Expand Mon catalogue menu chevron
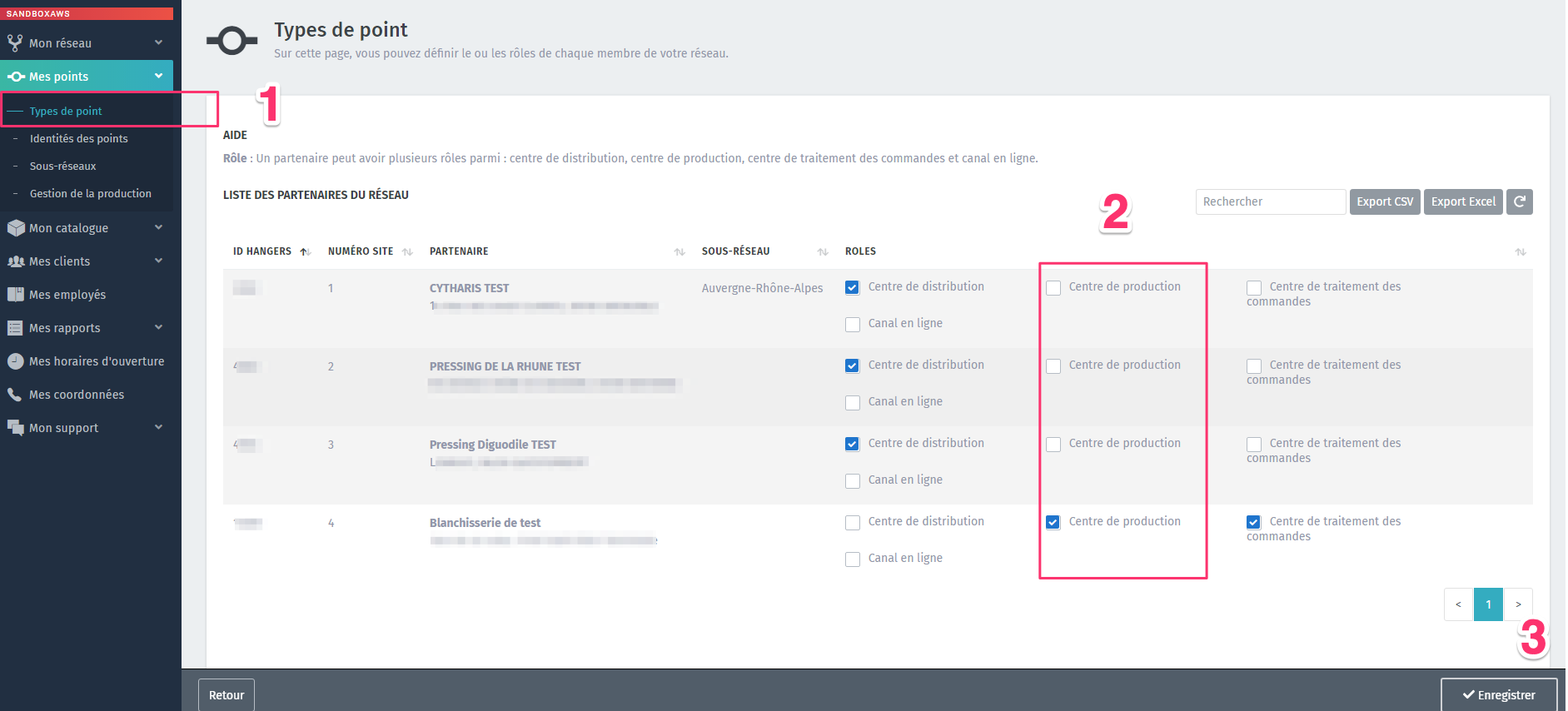The height and width of the screenshot is (711, 1568). pyautogui.click(x=159, y=227)
